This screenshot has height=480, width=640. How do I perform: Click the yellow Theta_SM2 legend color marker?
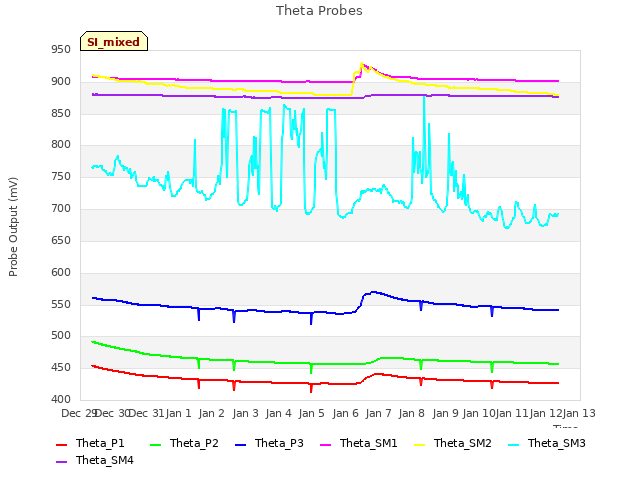[419, 444]
